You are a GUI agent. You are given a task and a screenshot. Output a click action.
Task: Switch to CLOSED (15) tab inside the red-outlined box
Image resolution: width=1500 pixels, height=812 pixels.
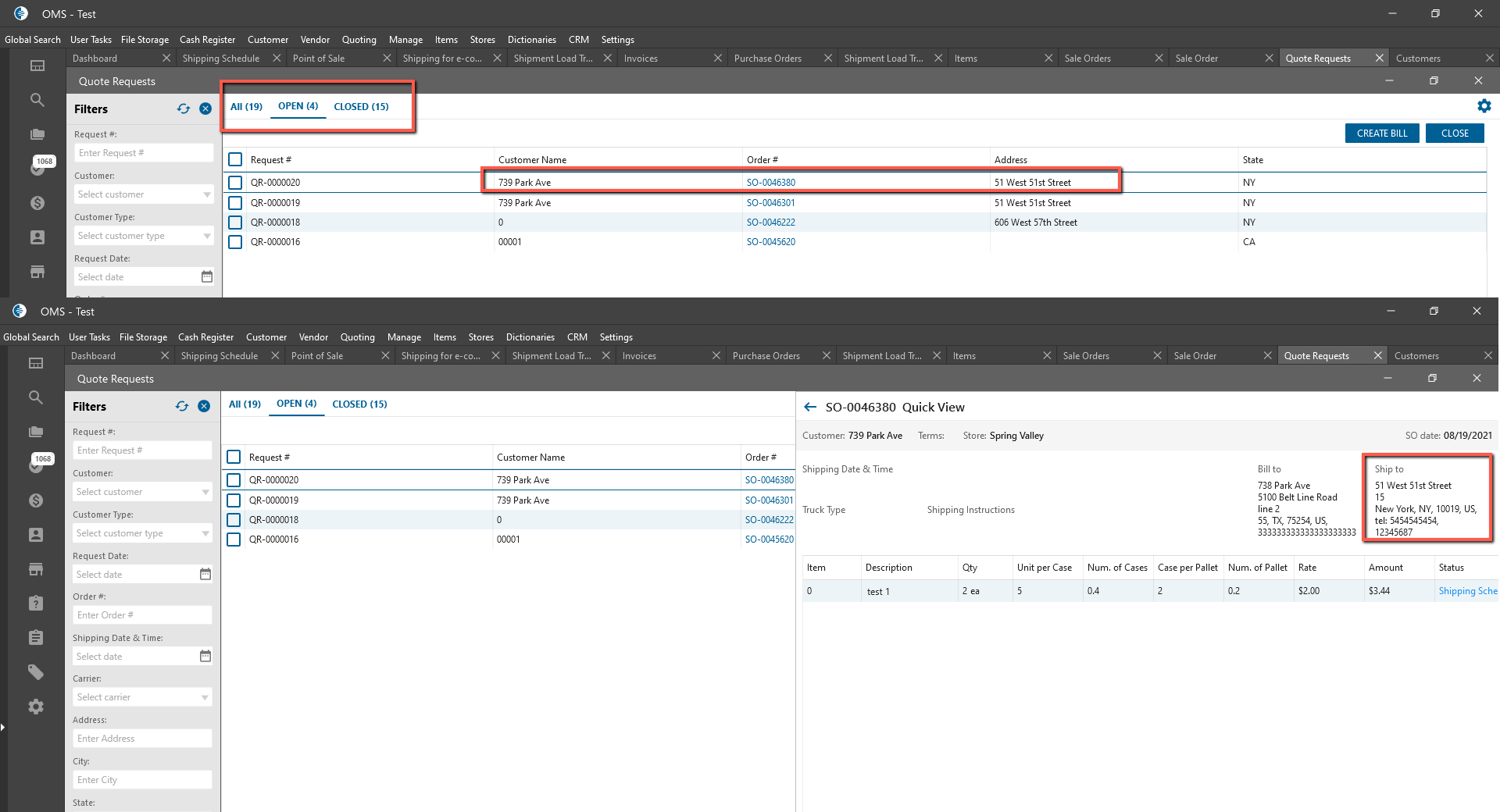click(361, 107)
